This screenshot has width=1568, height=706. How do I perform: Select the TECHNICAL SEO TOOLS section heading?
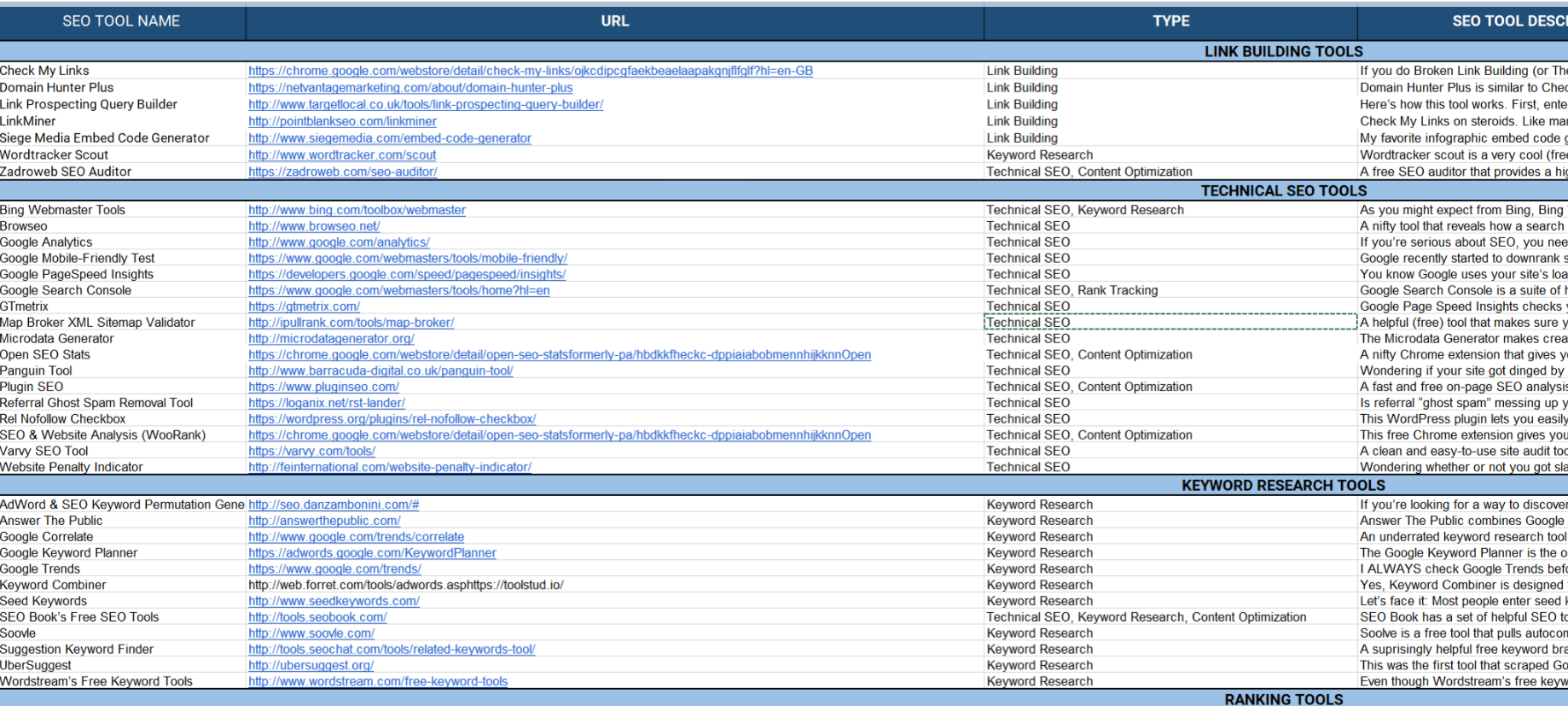pos(1283,191)
